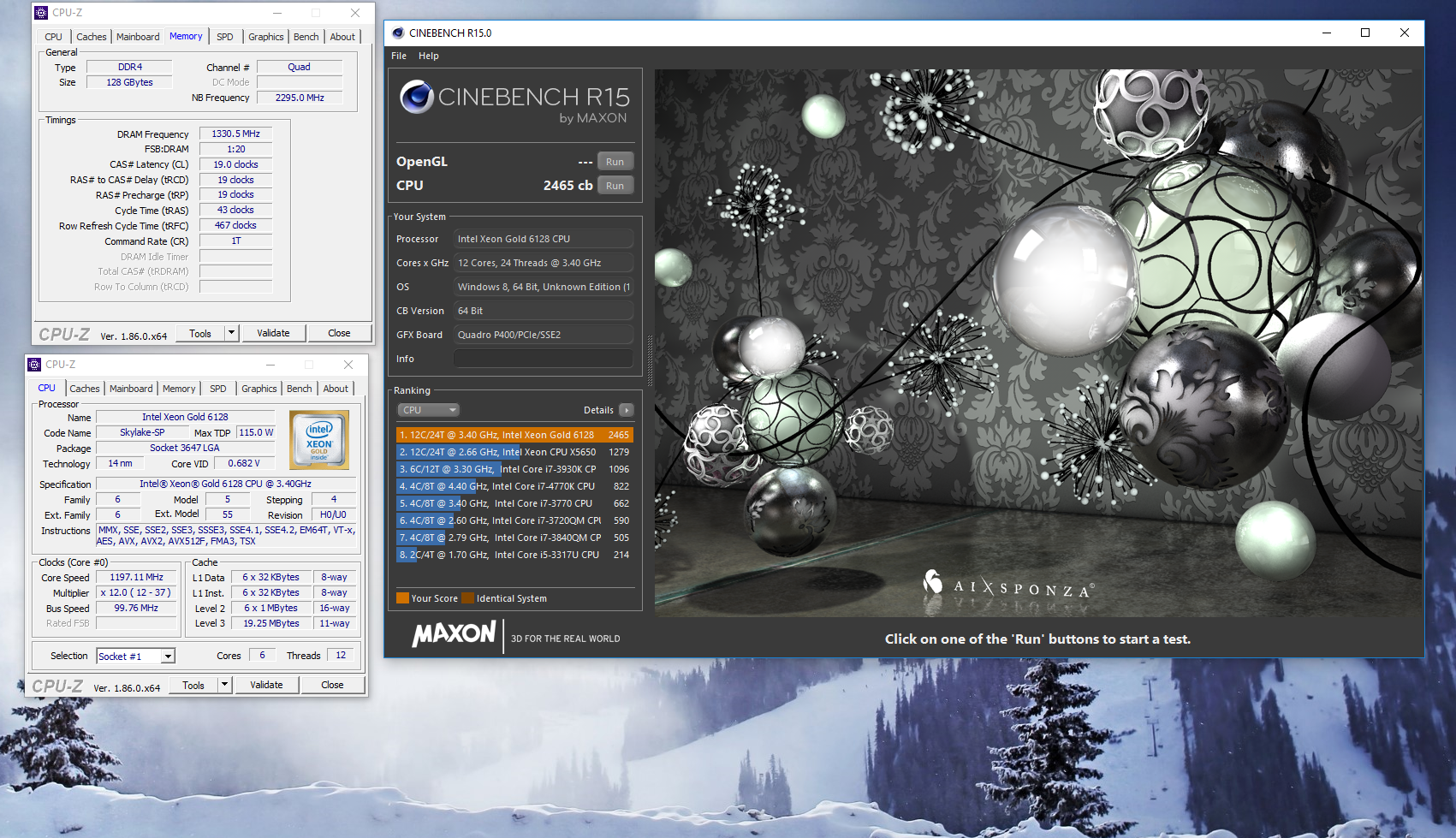Open the File menu in Cinebench
The width and height of the screenshot is (1456, 838).
399,56
